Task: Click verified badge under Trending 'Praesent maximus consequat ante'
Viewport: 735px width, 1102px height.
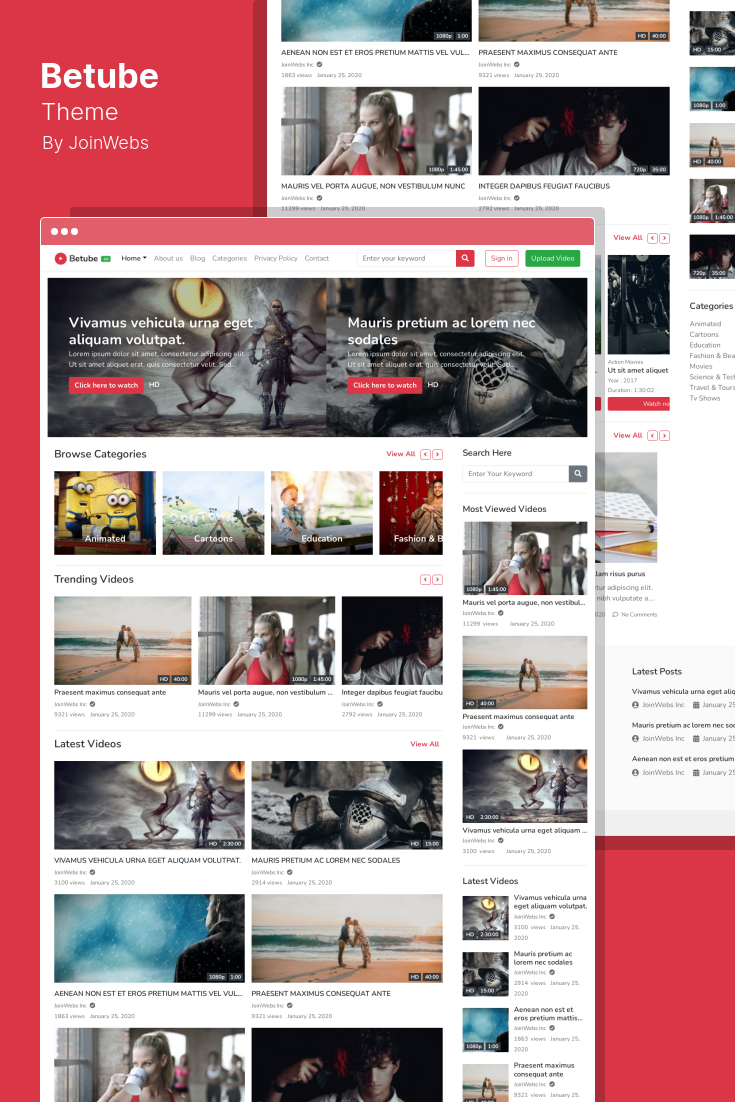Action: pos(93,704)
